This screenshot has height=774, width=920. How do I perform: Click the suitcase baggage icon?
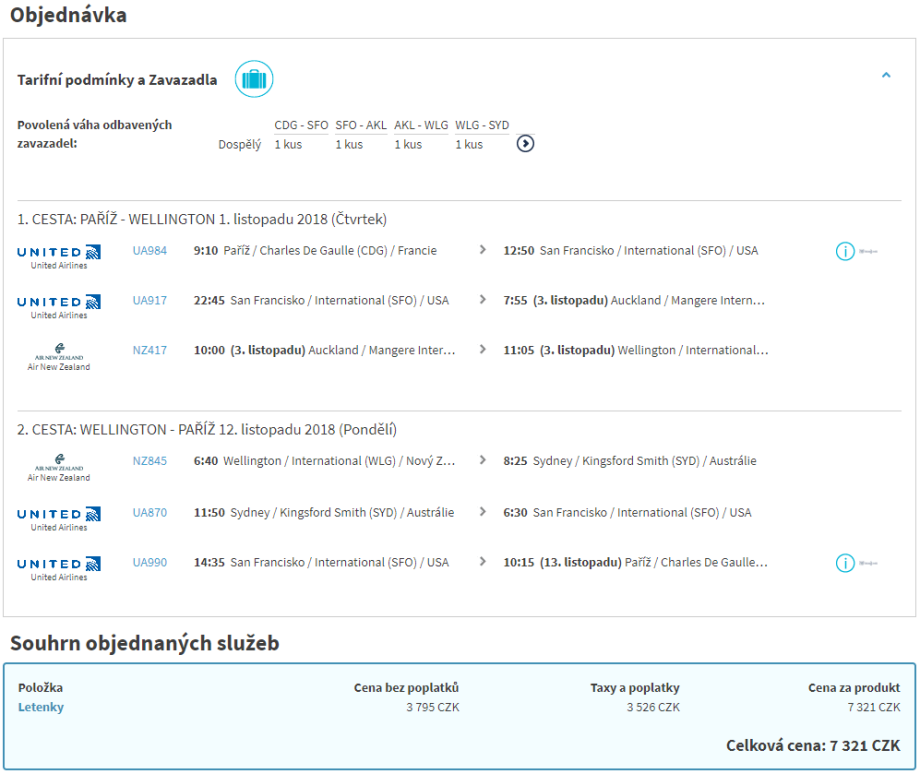[254, 79]
